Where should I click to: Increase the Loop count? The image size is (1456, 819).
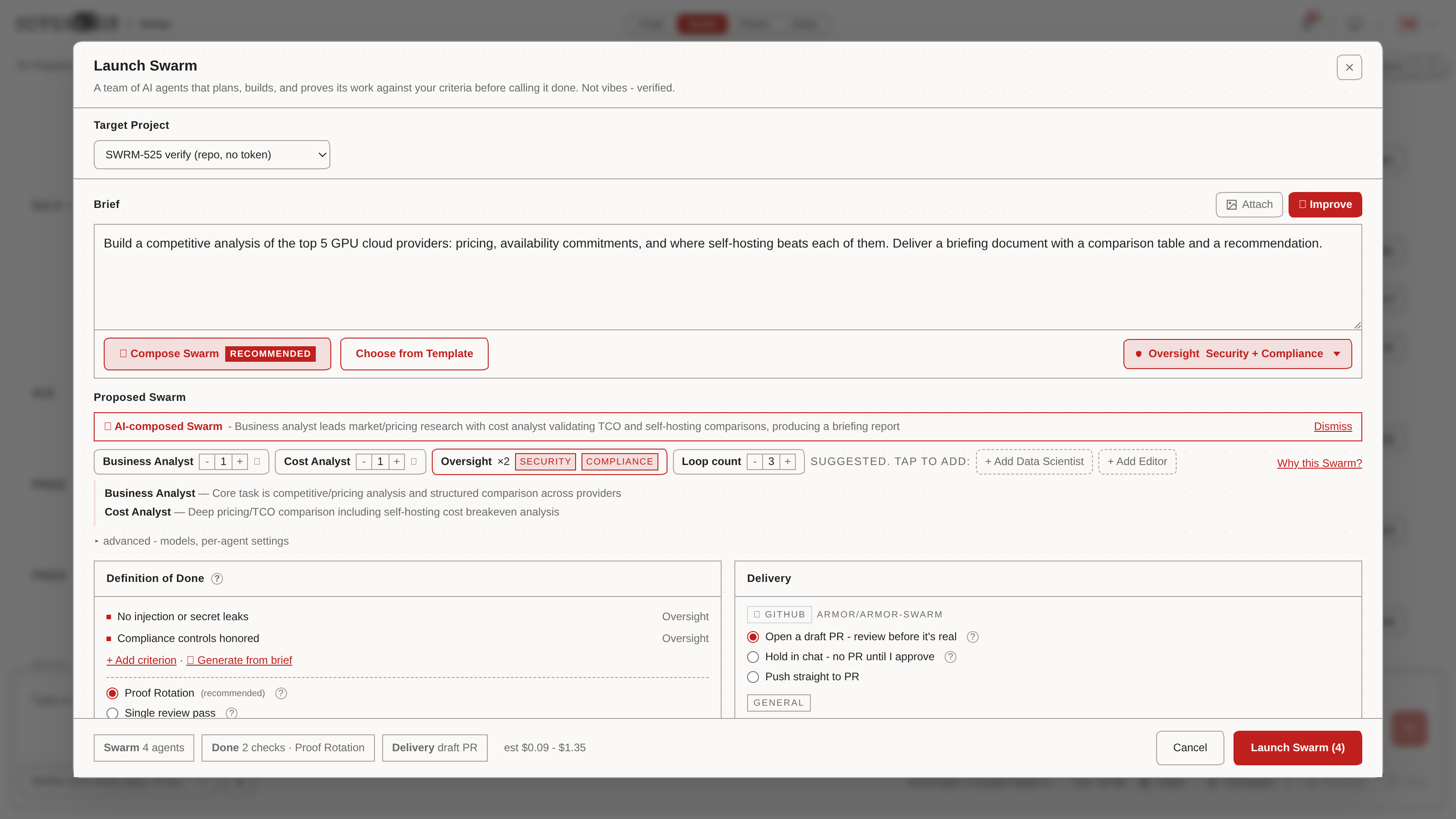(787, 462)
